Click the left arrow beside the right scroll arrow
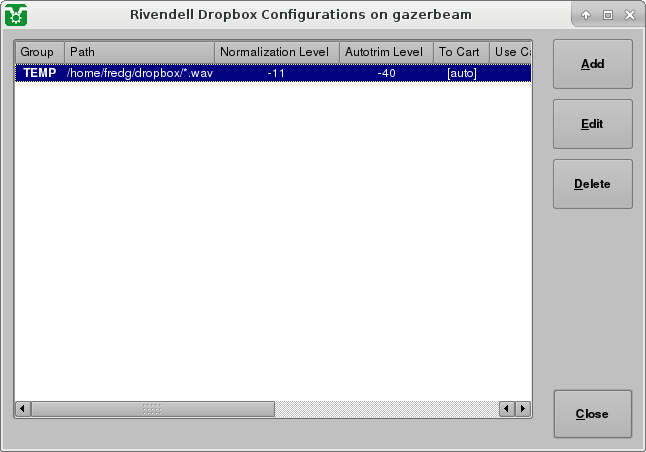Viewport: 646px width, 452px height. pos(506,408)
